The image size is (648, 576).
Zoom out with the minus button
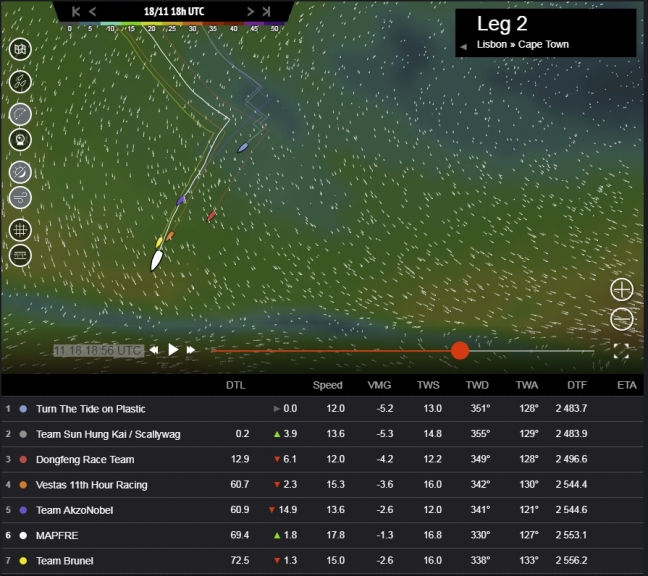(622, 319)
